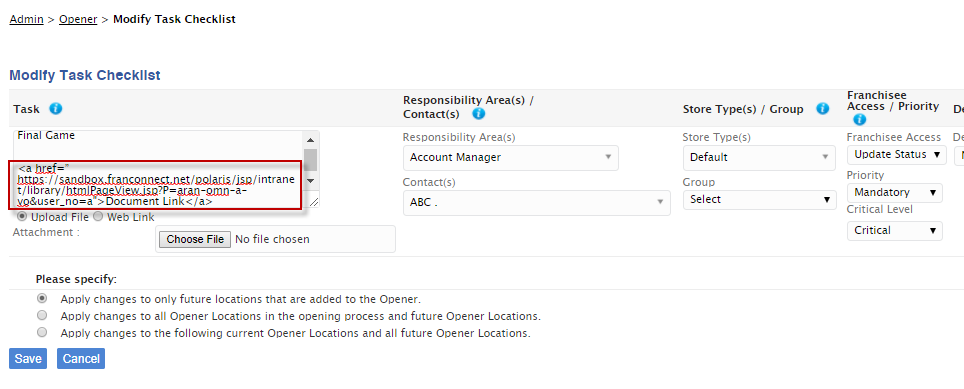Open the Group Select dropdown
964x389 pixels.
coord(759,200)
